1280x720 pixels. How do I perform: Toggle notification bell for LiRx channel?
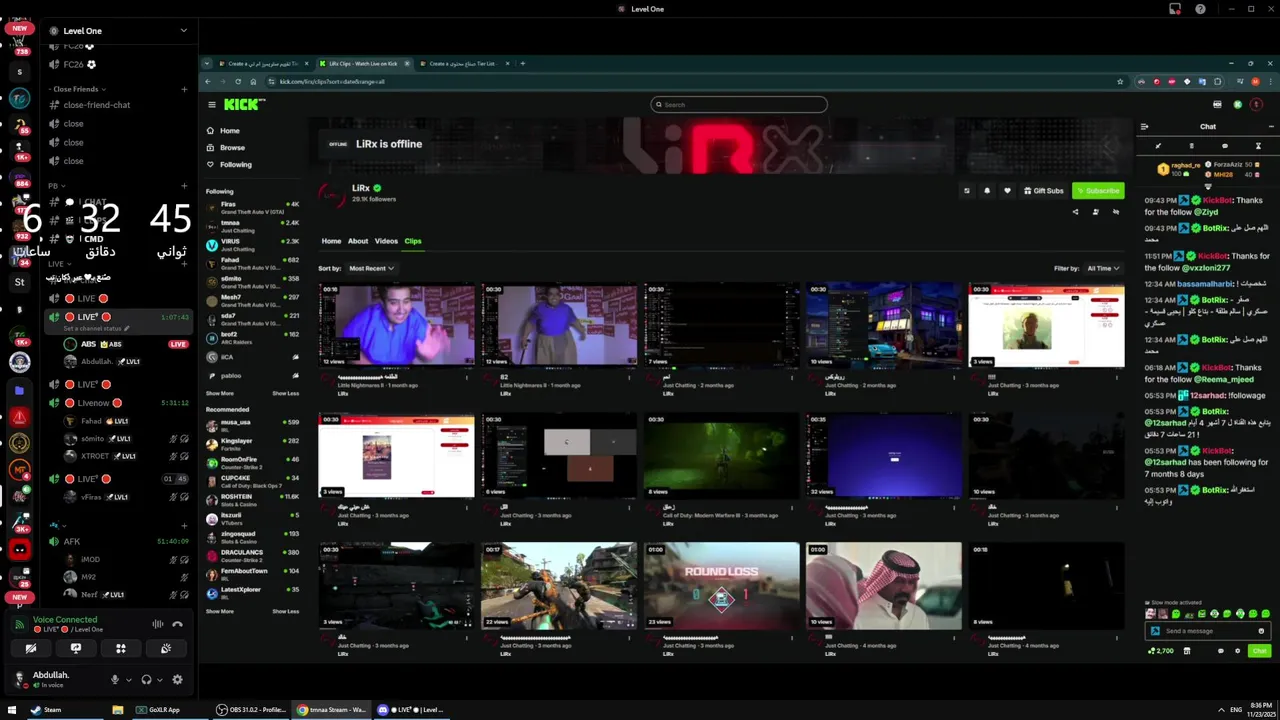point(986,190)
